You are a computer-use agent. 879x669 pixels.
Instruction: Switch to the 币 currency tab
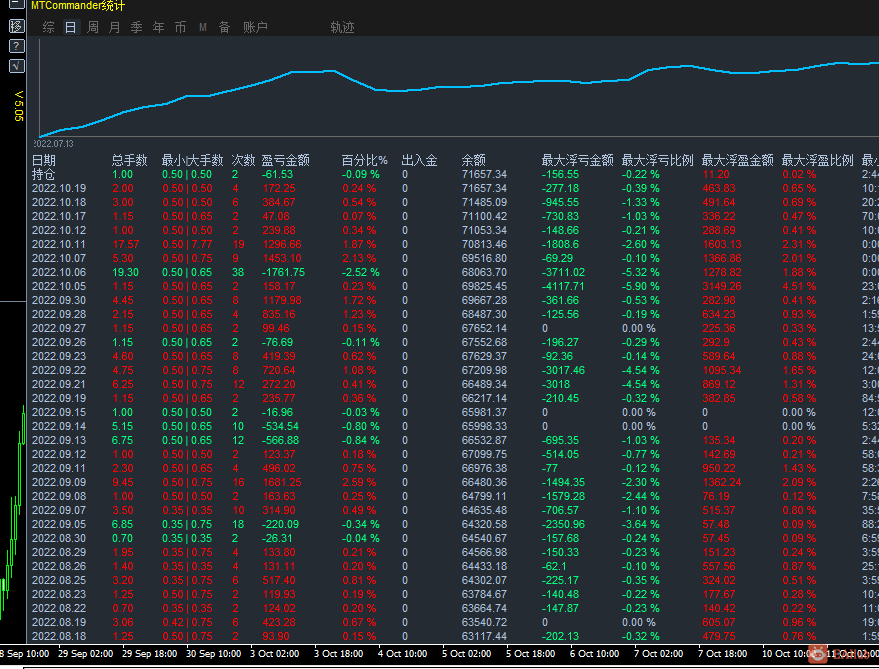point(181,27)
